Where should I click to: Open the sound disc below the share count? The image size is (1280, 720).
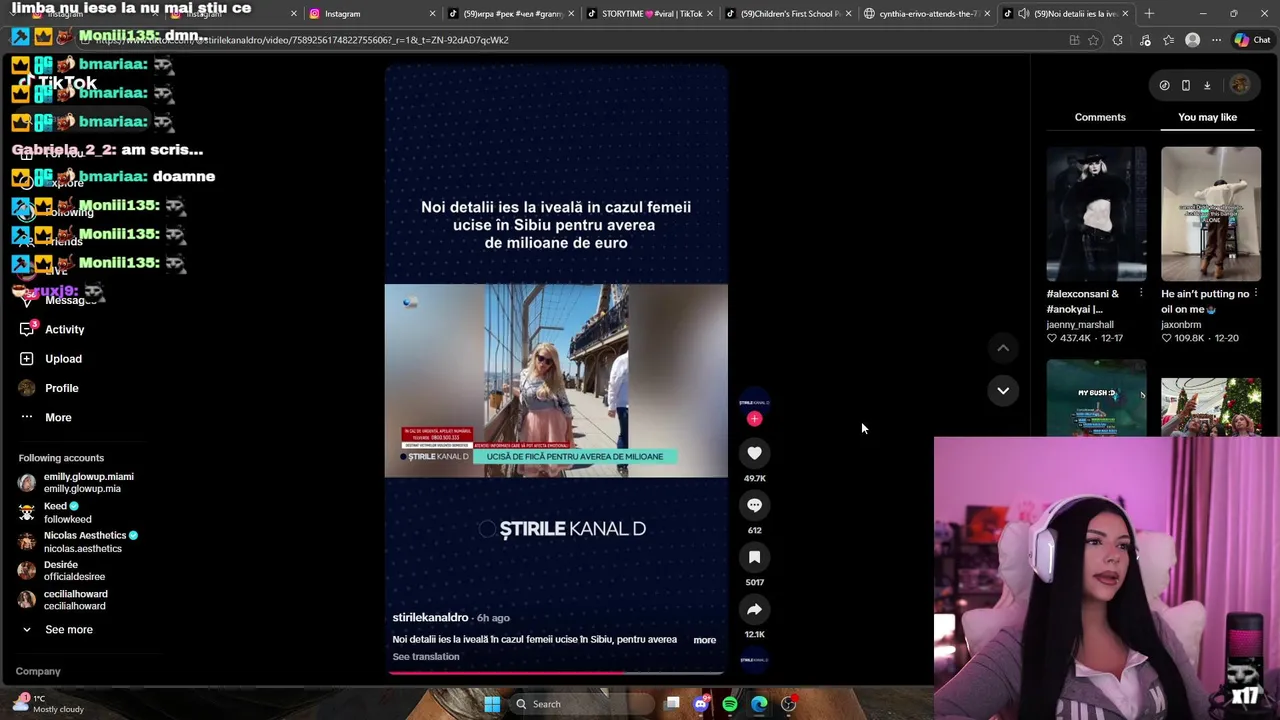tap(754, 659)
